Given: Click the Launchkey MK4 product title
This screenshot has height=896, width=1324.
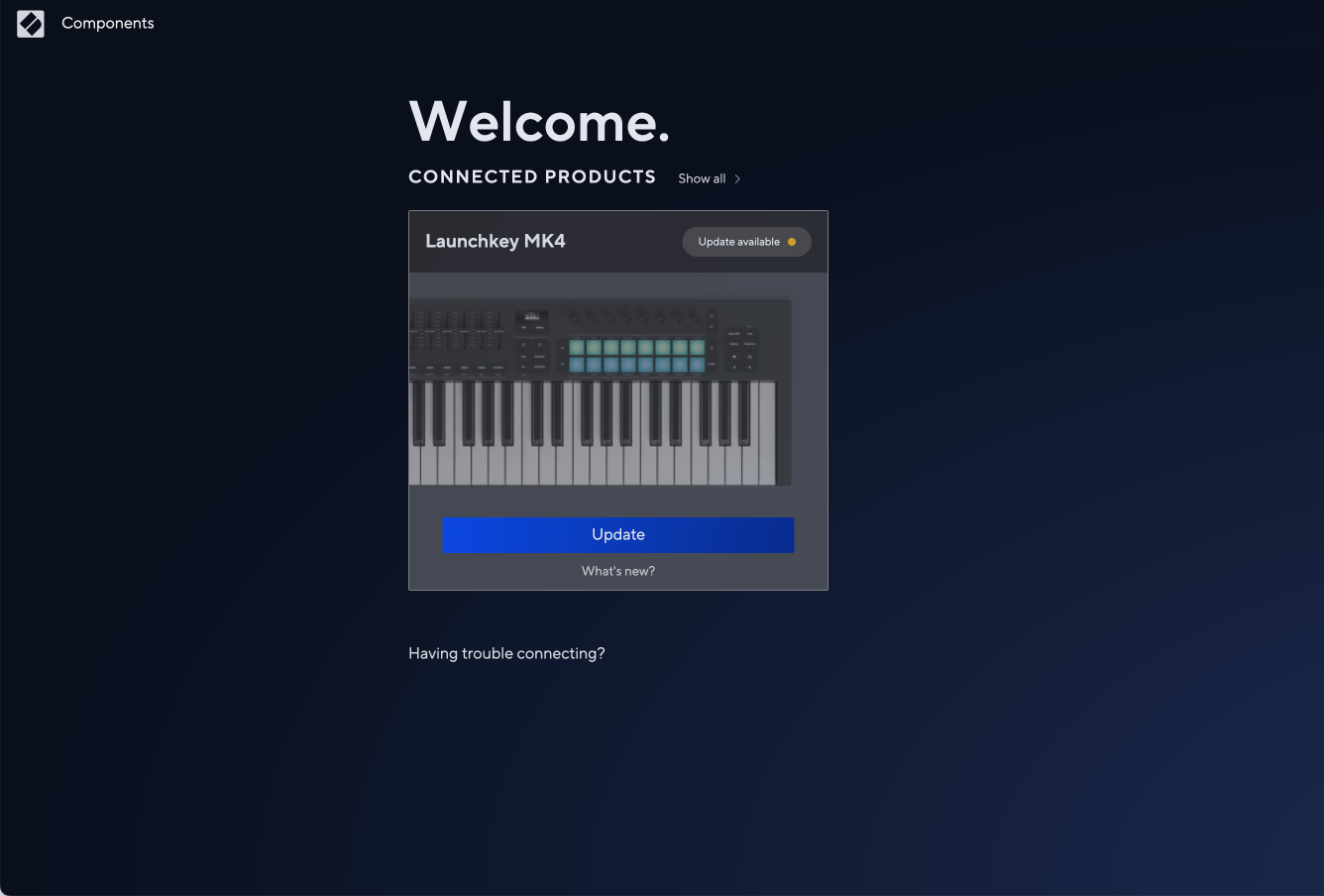Looking at the screenshot, I should tap(496, 241).
